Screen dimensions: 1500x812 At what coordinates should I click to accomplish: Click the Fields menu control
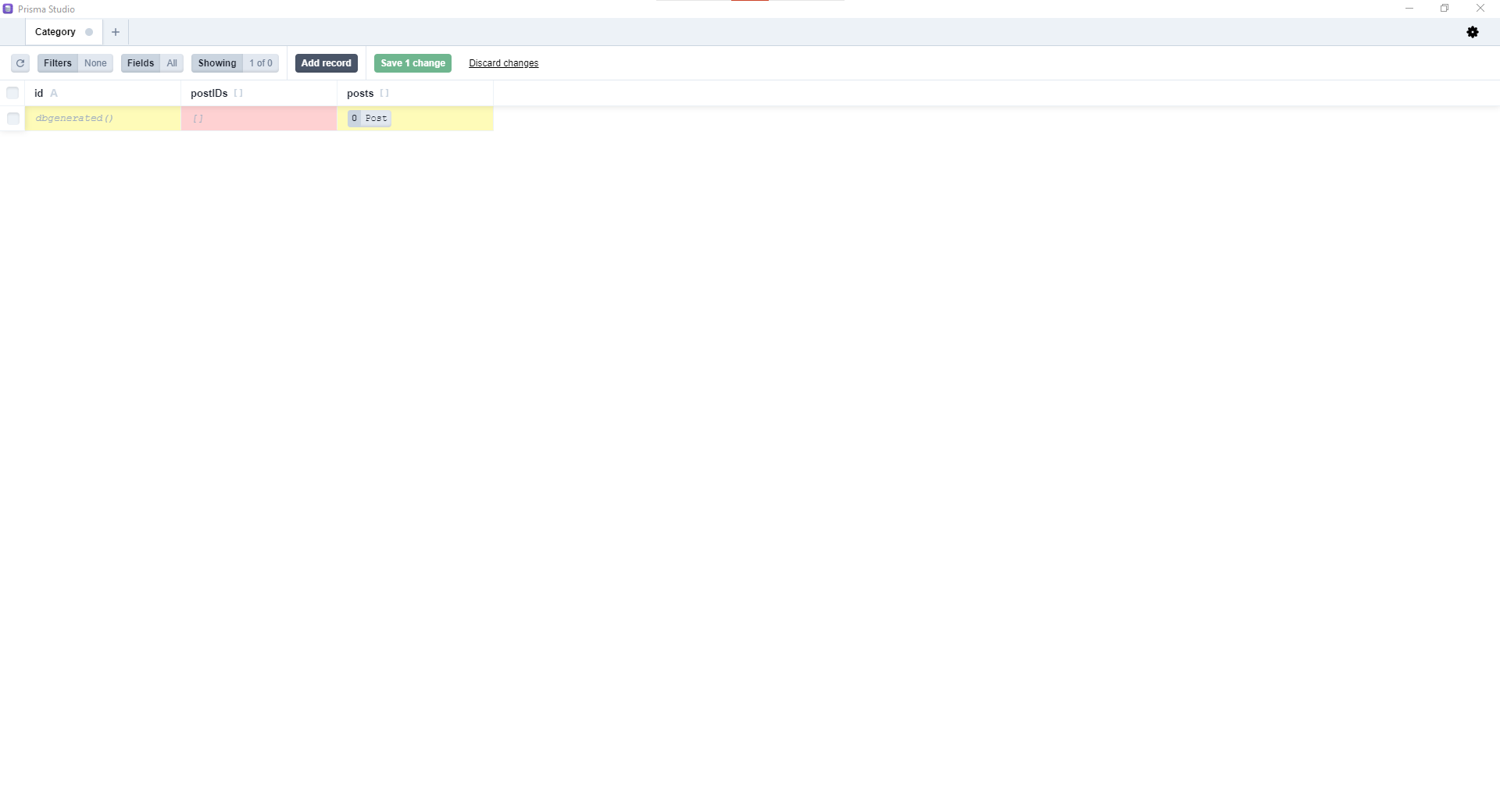coord(140,63)
